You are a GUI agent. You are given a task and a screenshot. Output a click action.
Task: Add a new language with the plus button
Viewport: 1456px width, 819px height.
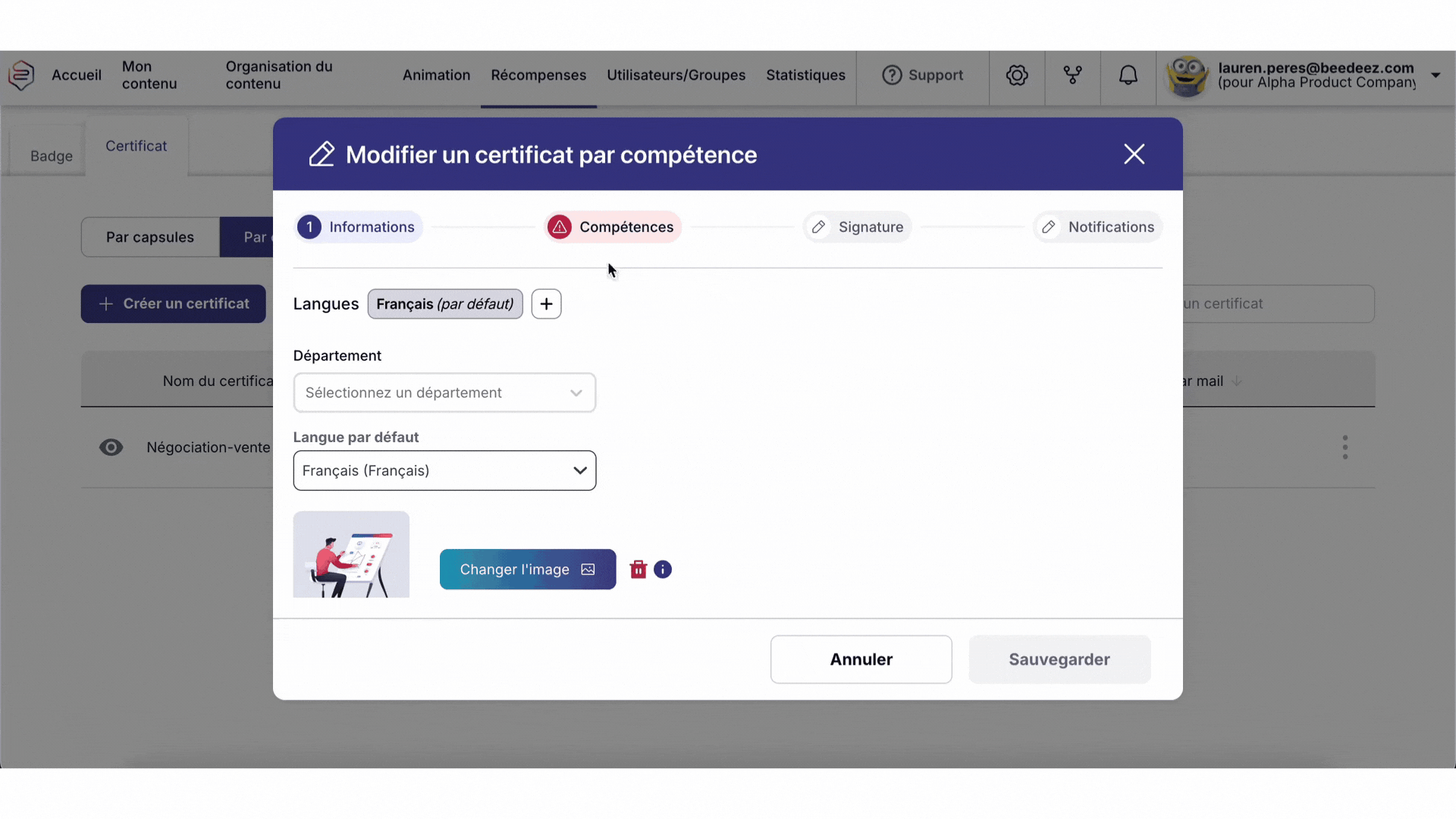pyautogui.click(x=547, y=303)
